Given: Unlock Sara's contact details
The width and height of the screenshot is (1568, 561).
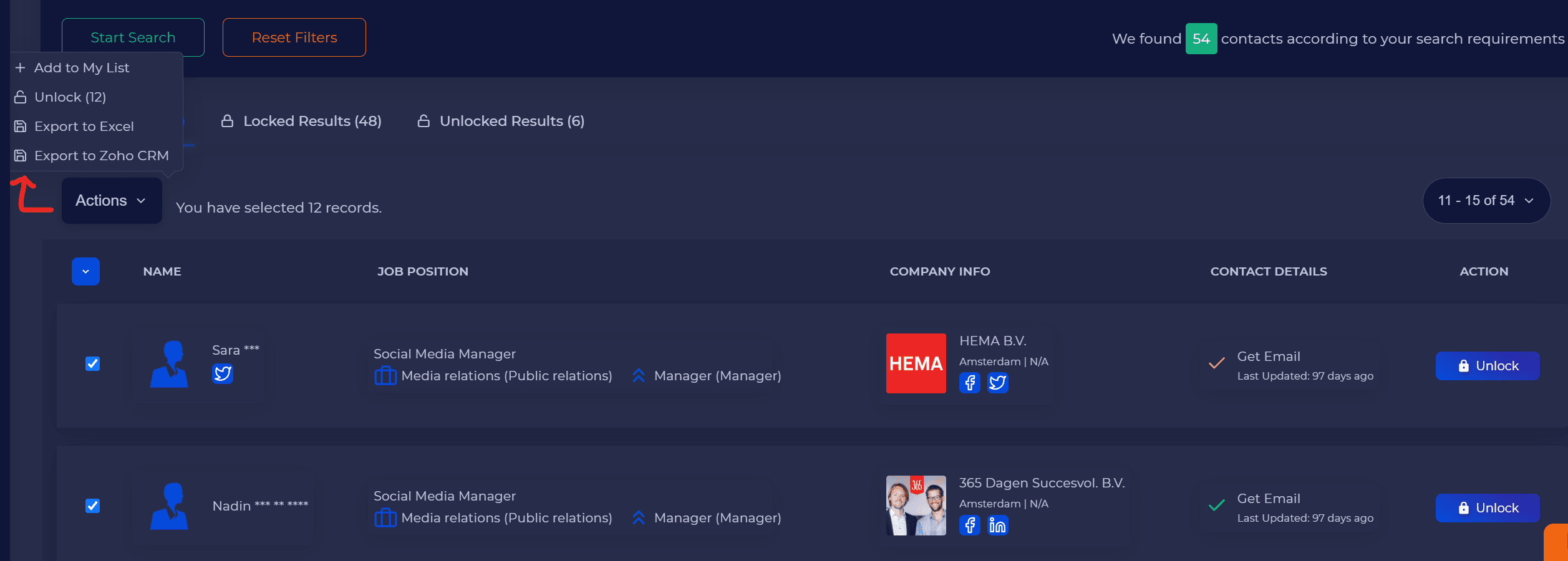Looking at the screenshot, I should (1487, 366).
